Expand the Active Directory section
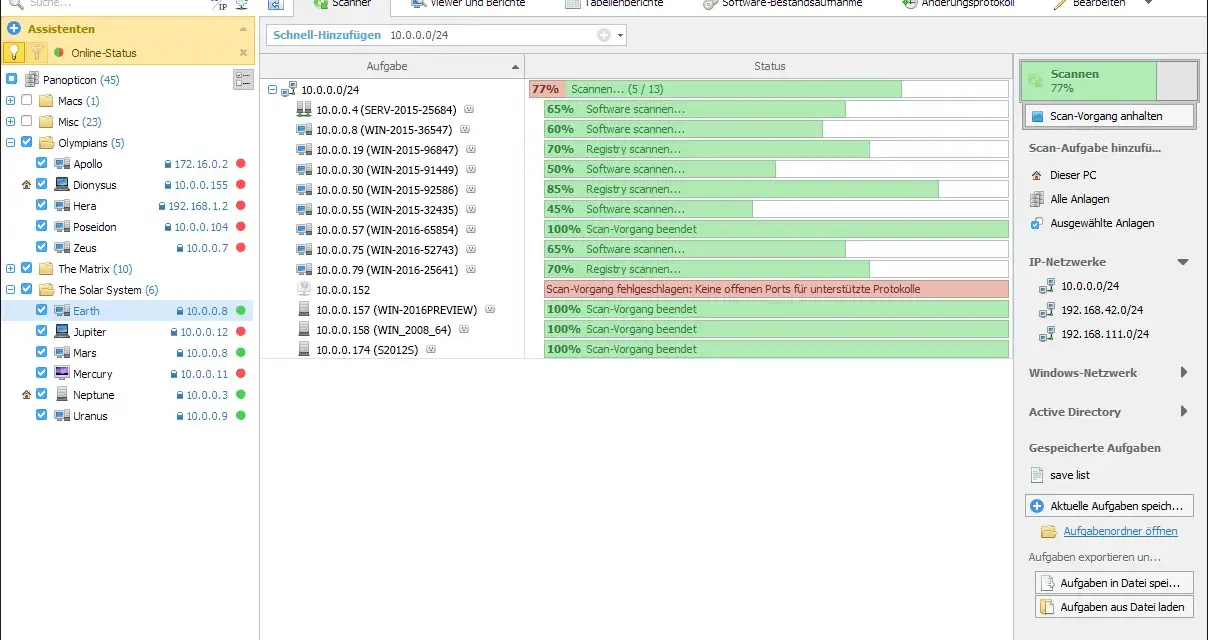Viewport: 1208px width, 640px height. pyautogui.click(x=1184, y=412)
